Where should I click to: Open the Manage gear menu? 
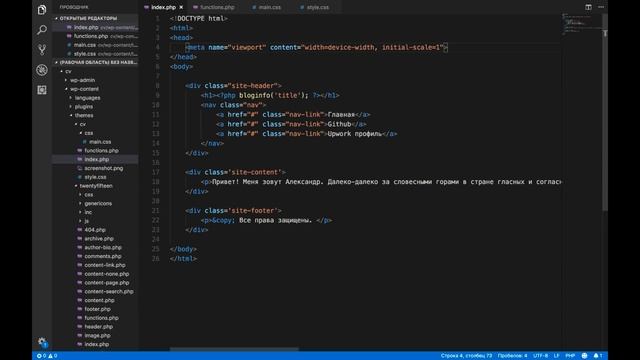pos(42,342)
